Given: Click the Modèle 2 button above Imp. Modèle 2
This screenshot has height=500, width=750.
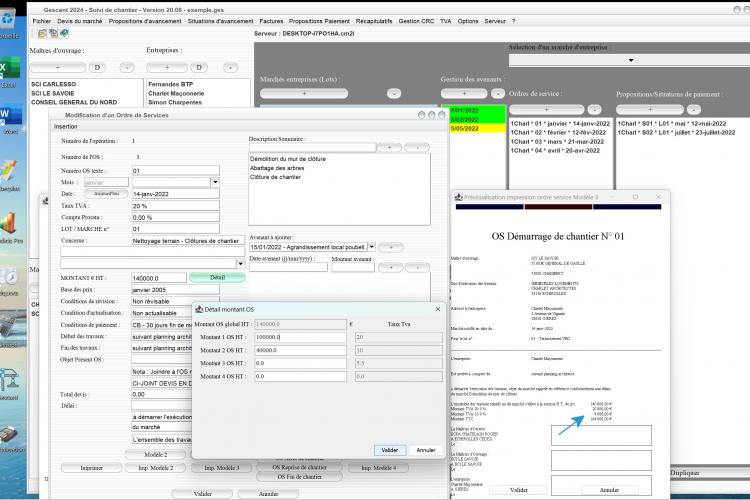Looking at the screenshot, I should click(x=155, y=455).
